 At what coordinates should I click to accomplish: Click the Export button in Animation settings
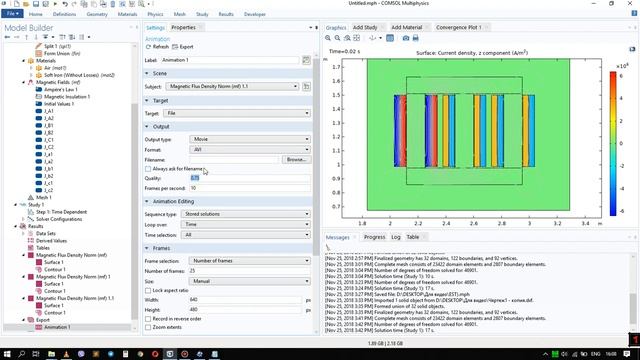pos(182,47)
